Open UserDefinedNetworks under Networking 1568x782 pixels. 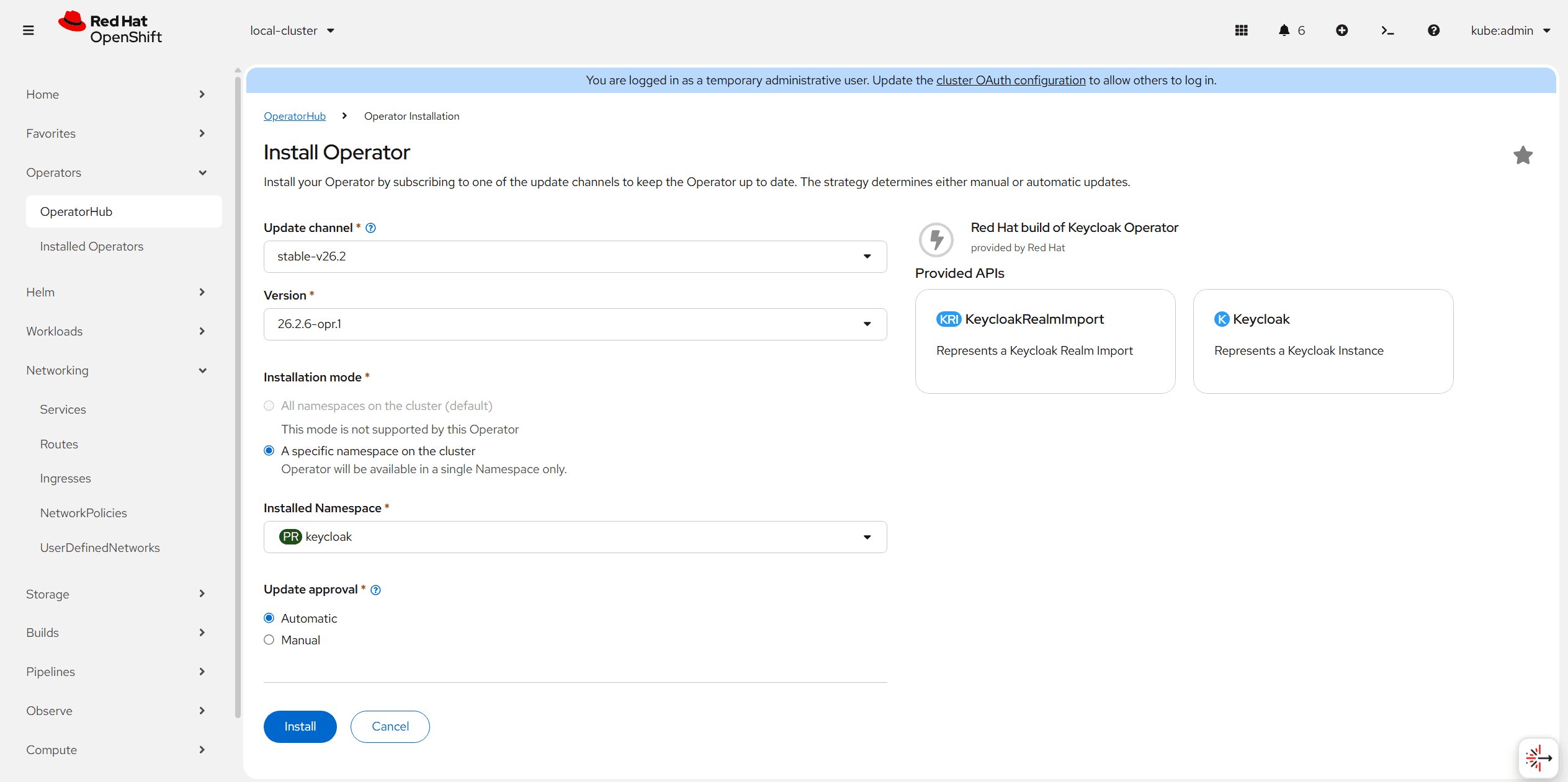click(124, 548)
